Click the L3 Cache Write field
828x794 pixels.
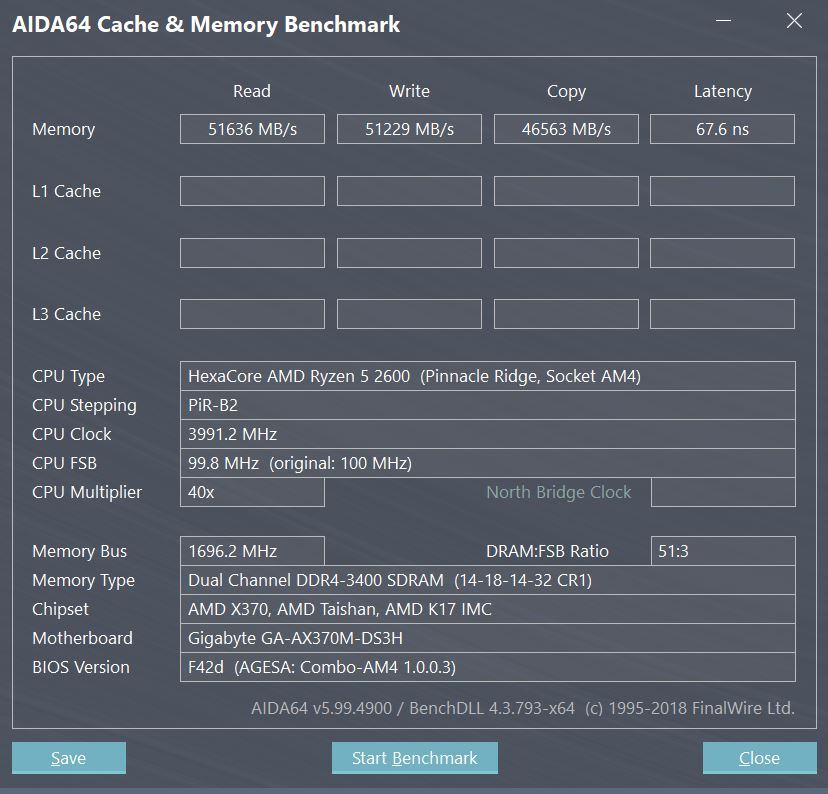tap(409, 314)
